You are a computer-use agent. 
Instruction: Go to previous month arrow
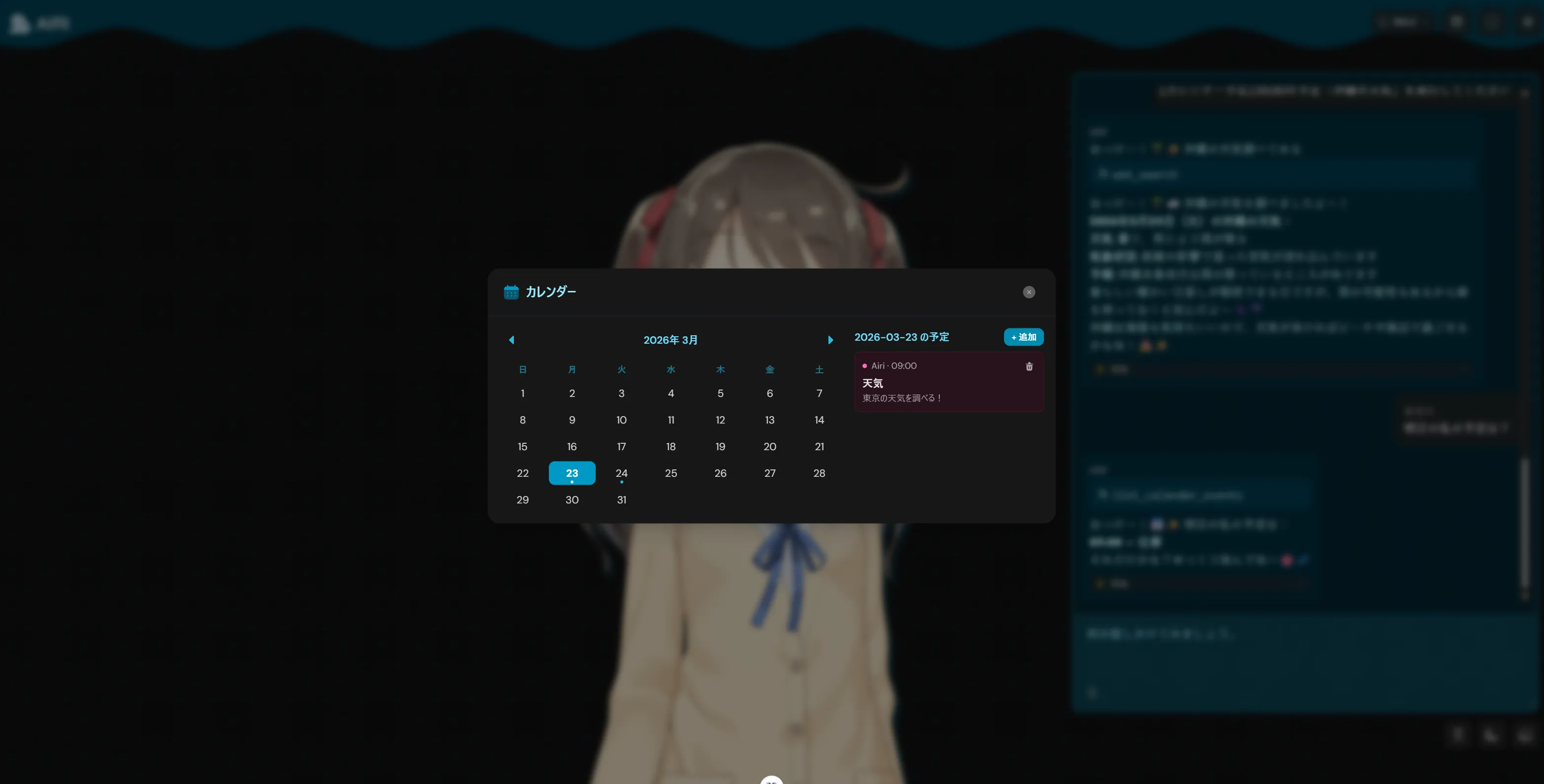[511, 340]
